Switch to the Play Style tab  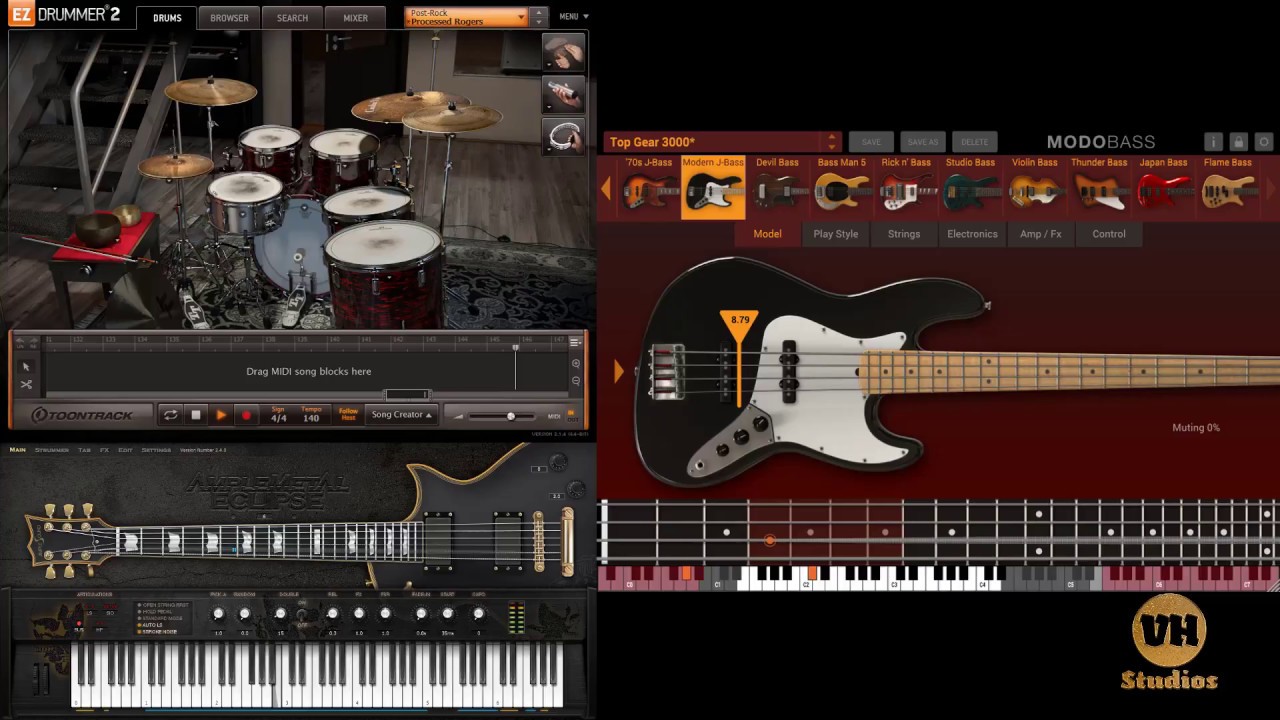coord(836,234)
